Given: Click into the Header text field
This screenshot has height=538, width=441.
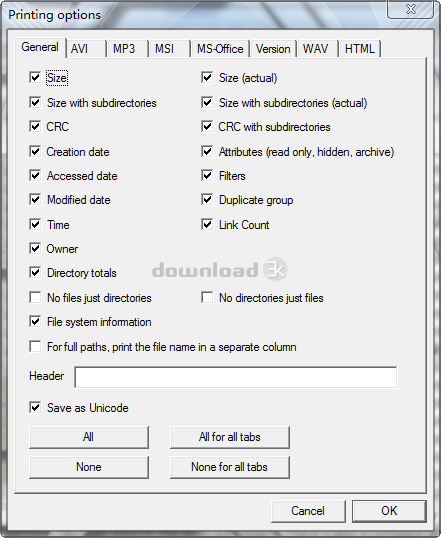Looking at the screenshot, I should pyautogui.click(x=236, y=377).
